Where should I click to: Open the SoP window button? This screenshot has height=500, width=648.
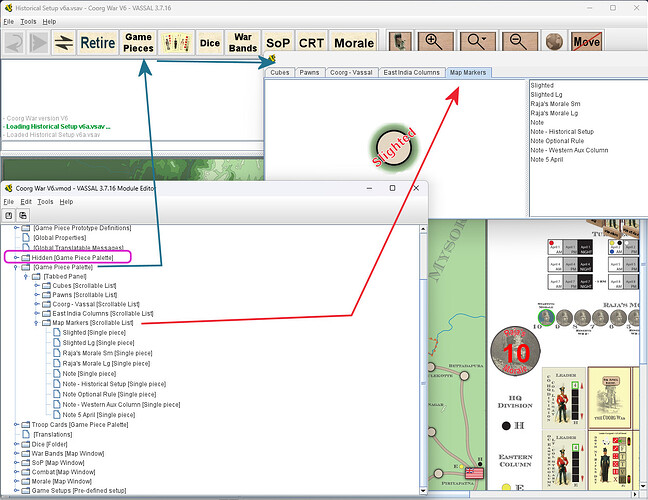tap(278, 43)
